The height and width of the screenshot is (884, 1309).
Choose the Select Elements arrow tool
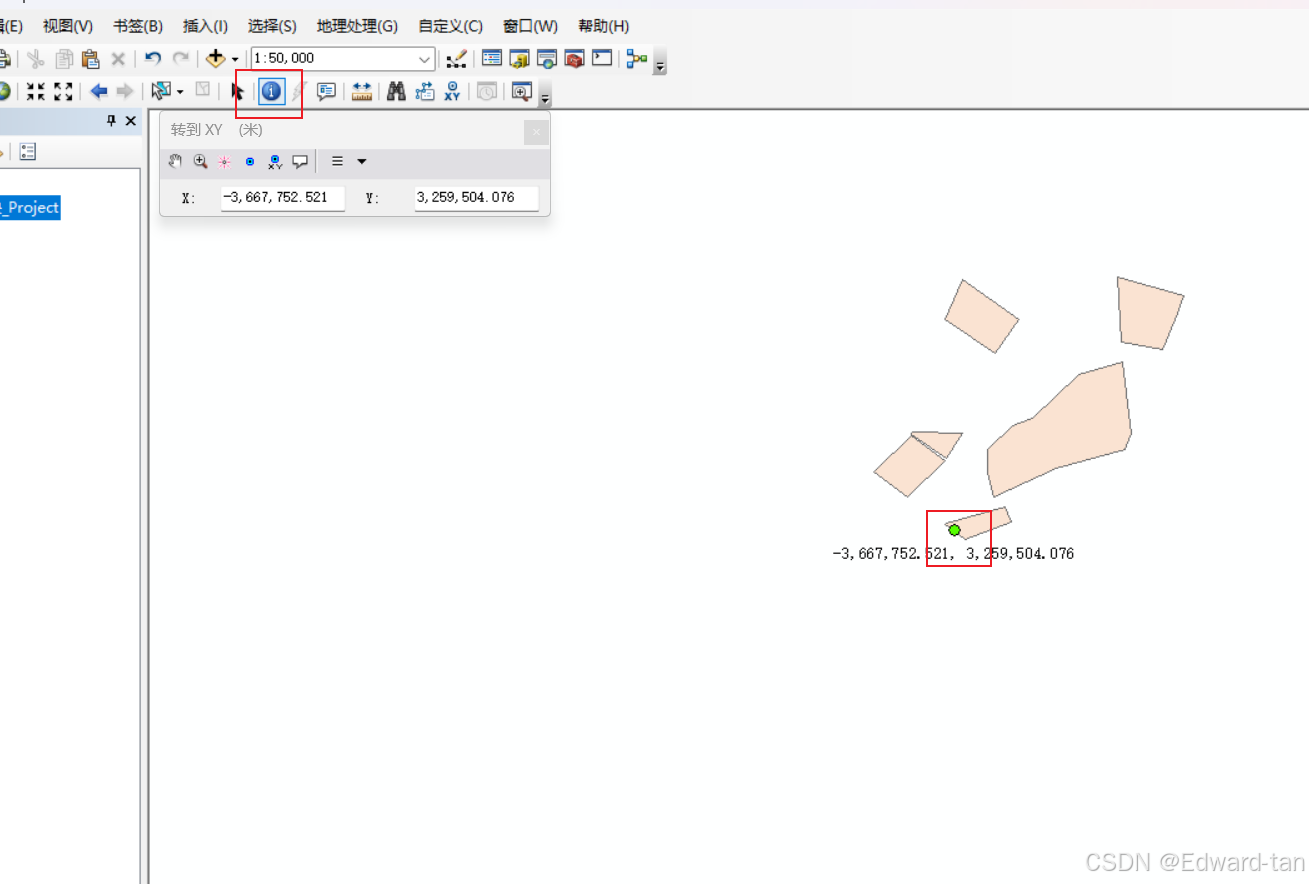(x=238, y=92)
